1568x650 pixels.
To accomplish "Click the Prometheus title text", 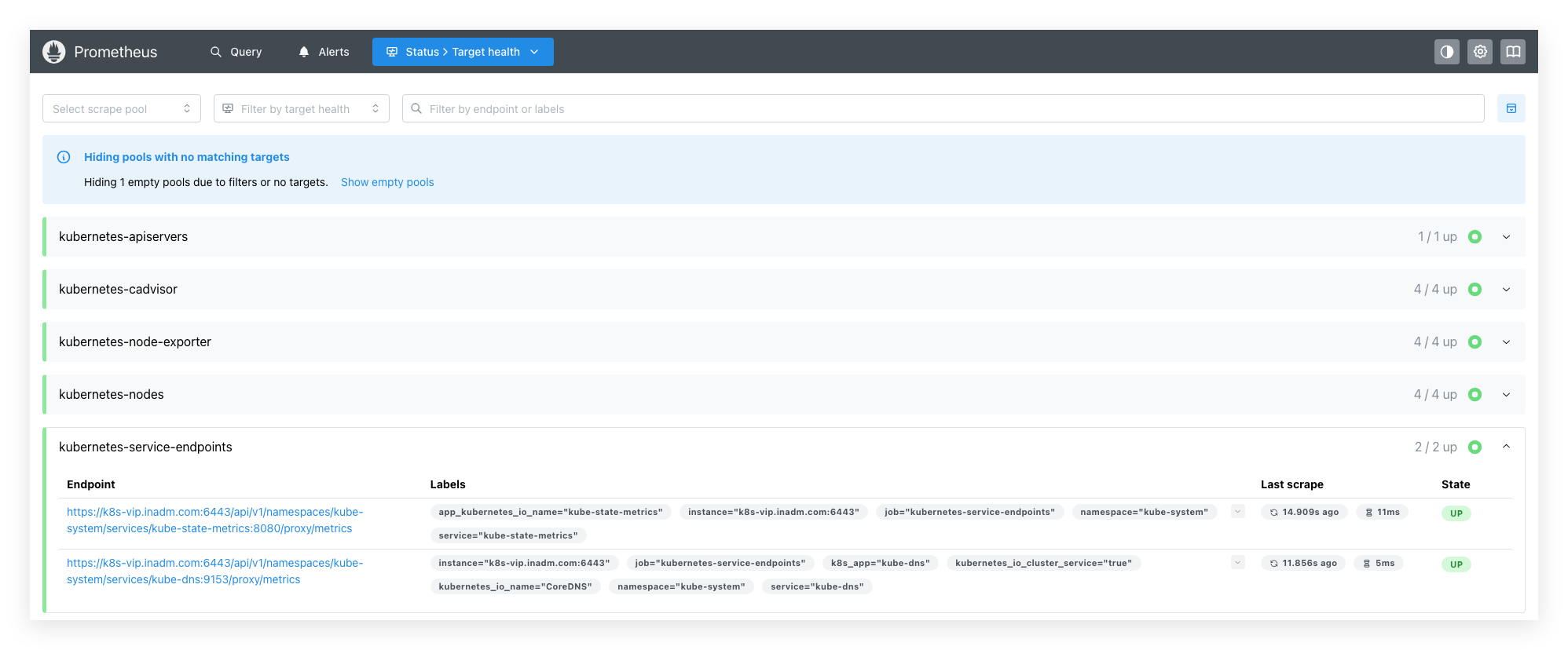I will [115, 52].
